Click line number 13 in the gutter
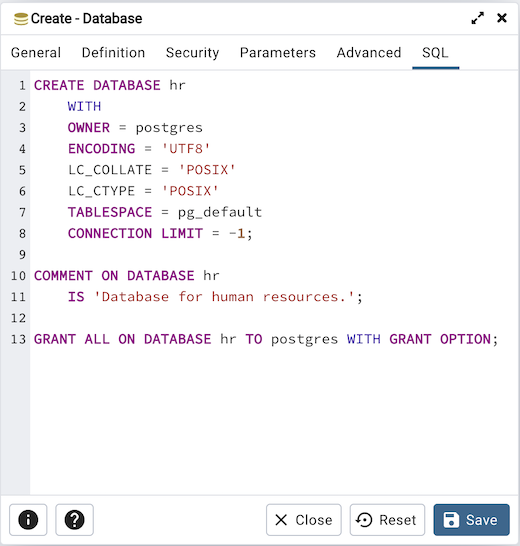The width and height of the screenshot is (520, 546). click(18, 339)
